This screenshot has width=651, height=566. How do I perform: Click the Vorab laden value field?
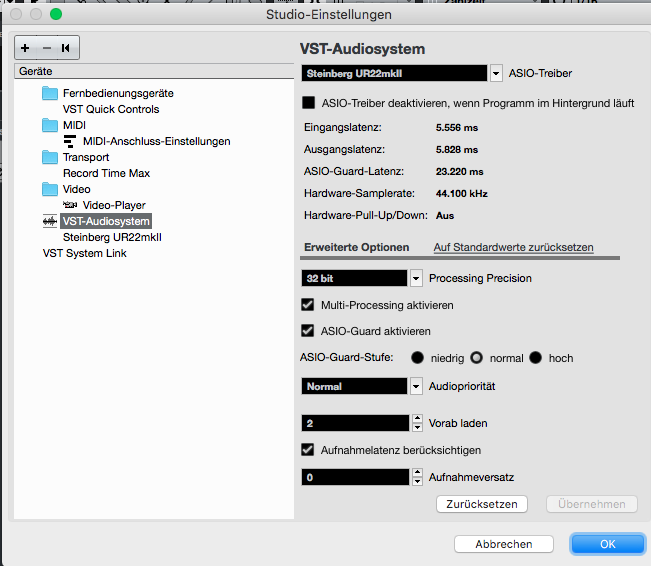[355, 423]
